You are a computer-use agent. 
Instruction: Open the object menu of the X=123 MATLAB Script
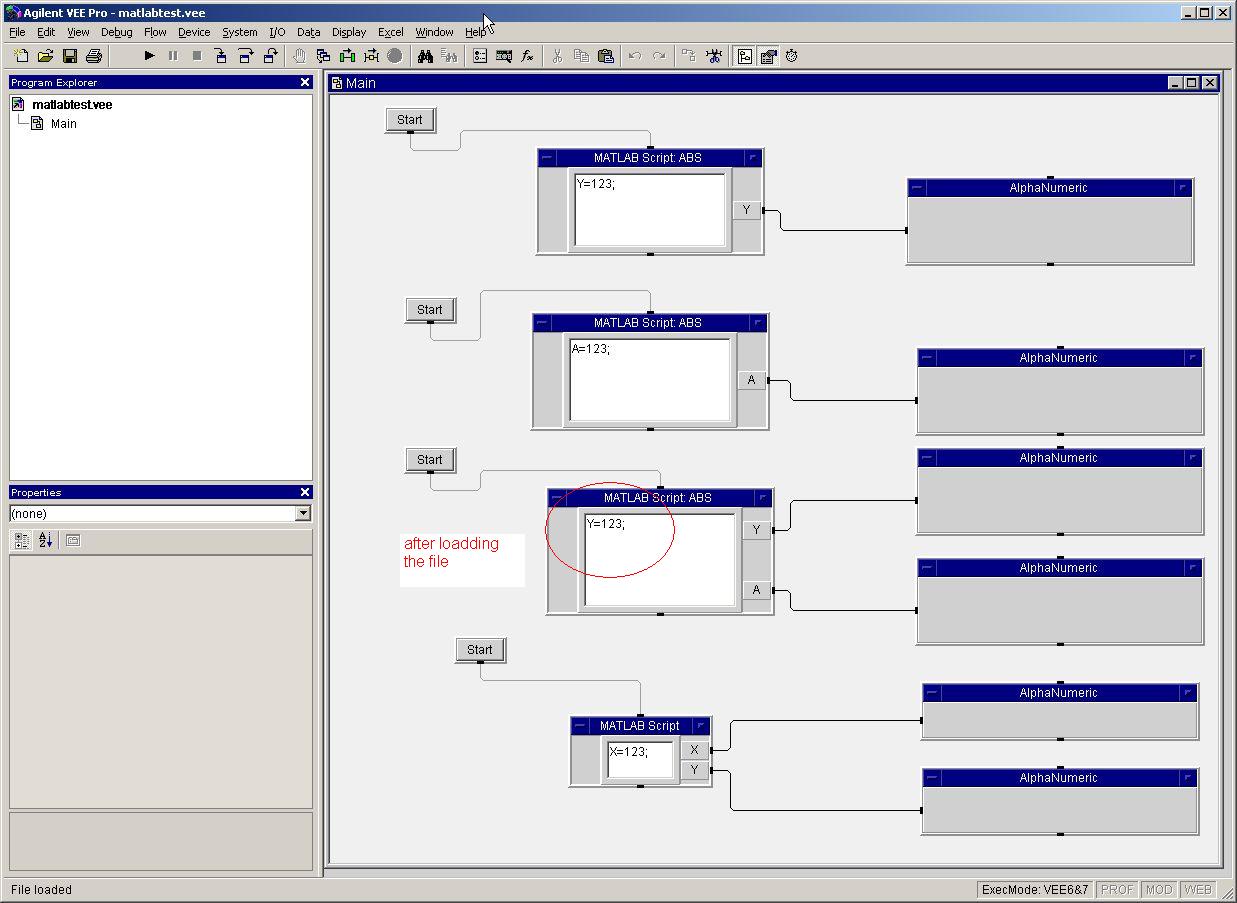581,726
